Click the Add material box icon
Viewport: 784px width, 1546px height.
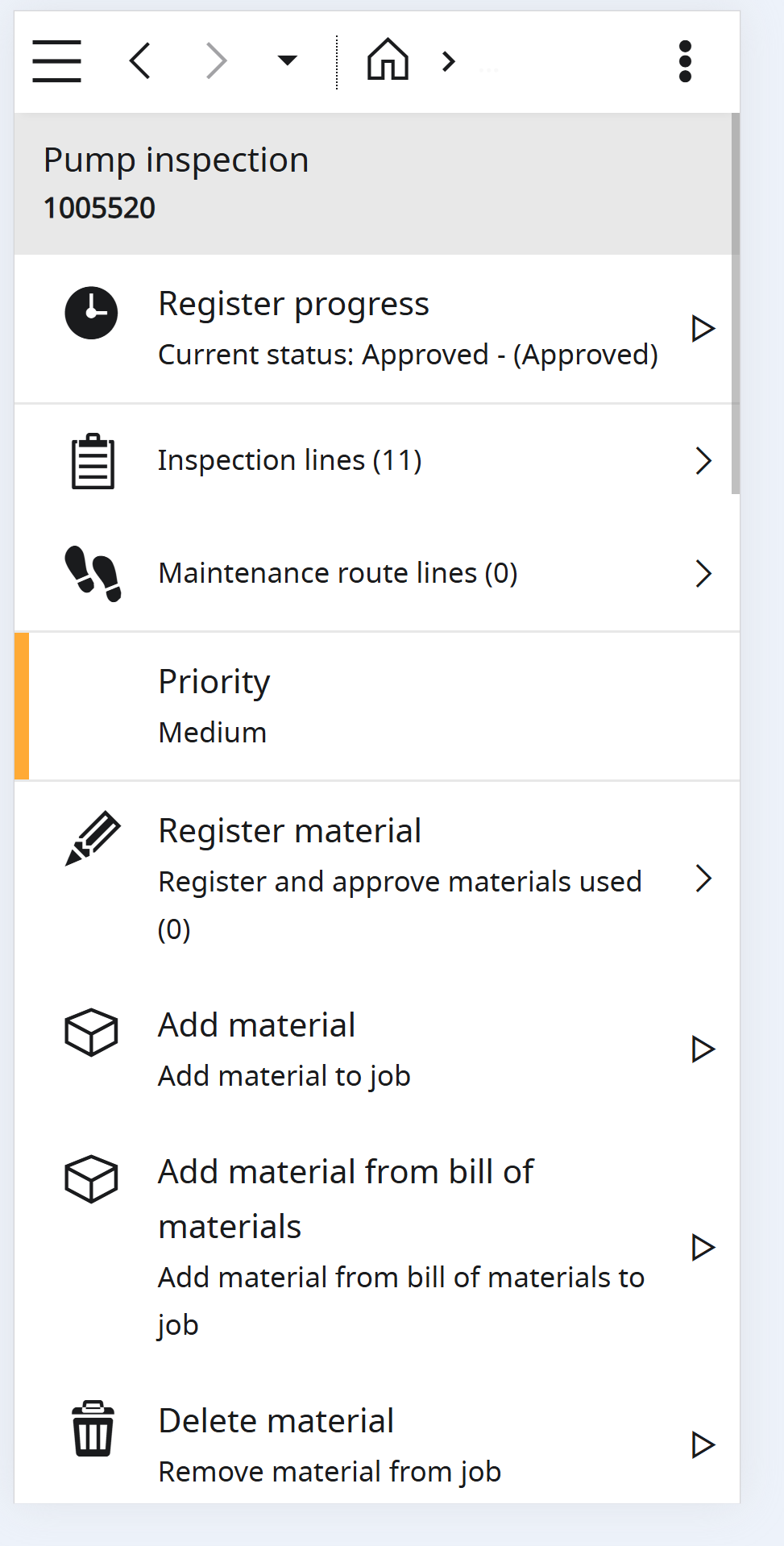click(x=91, y=1032)
